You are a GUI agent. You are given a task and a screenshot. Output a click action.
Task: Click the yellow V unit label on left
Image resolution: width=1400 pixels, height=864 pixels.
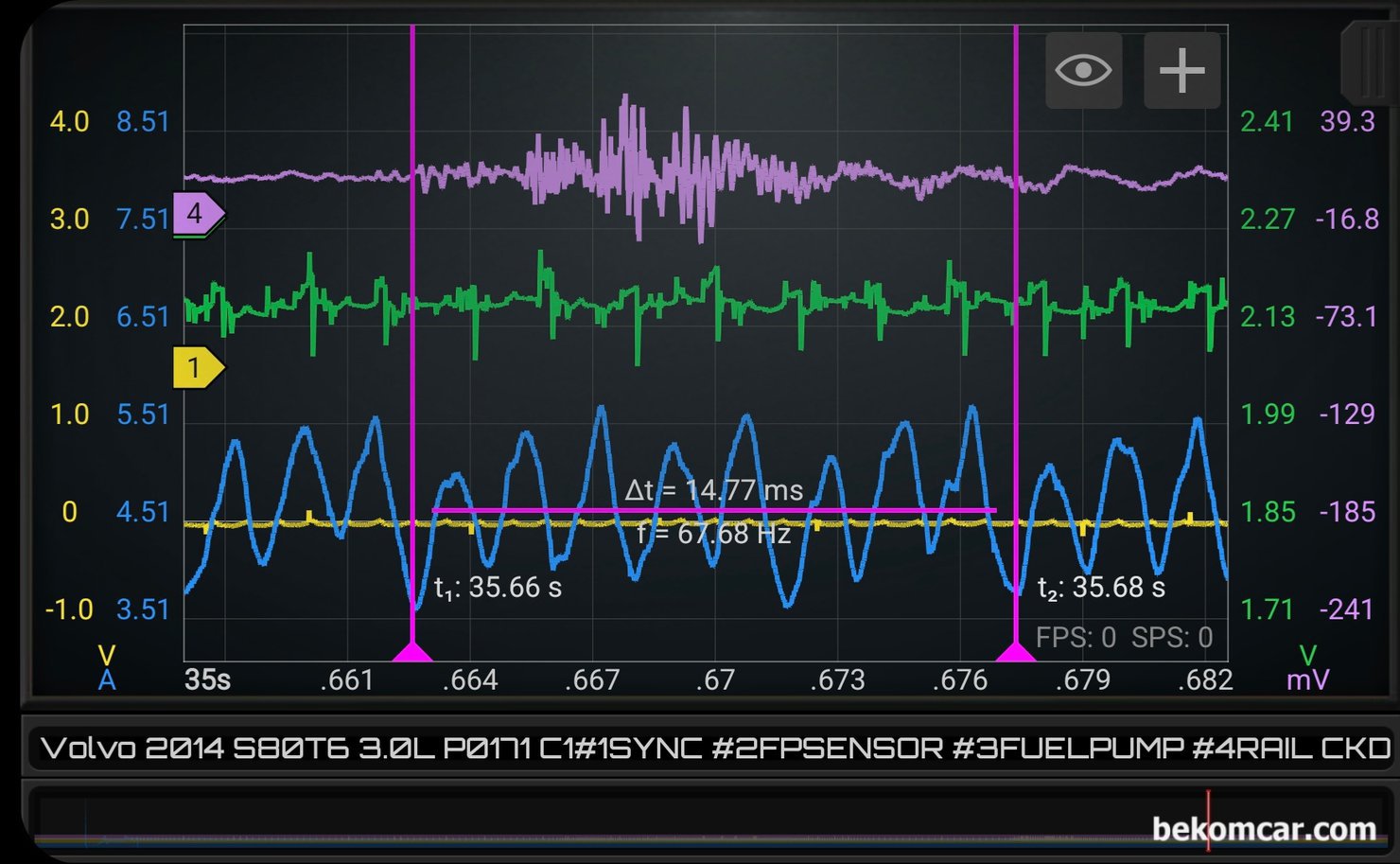(x=107, y=655)
